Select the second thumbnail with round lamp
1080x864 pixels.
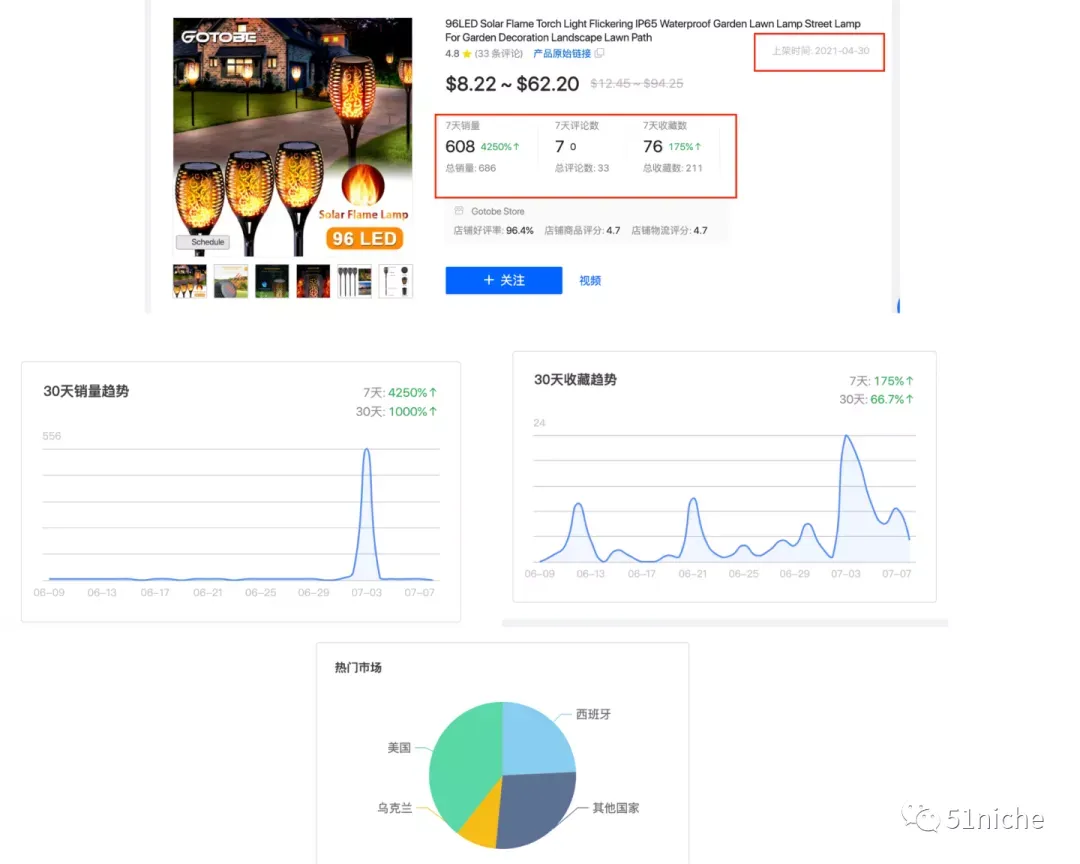[x=231, y=281]
